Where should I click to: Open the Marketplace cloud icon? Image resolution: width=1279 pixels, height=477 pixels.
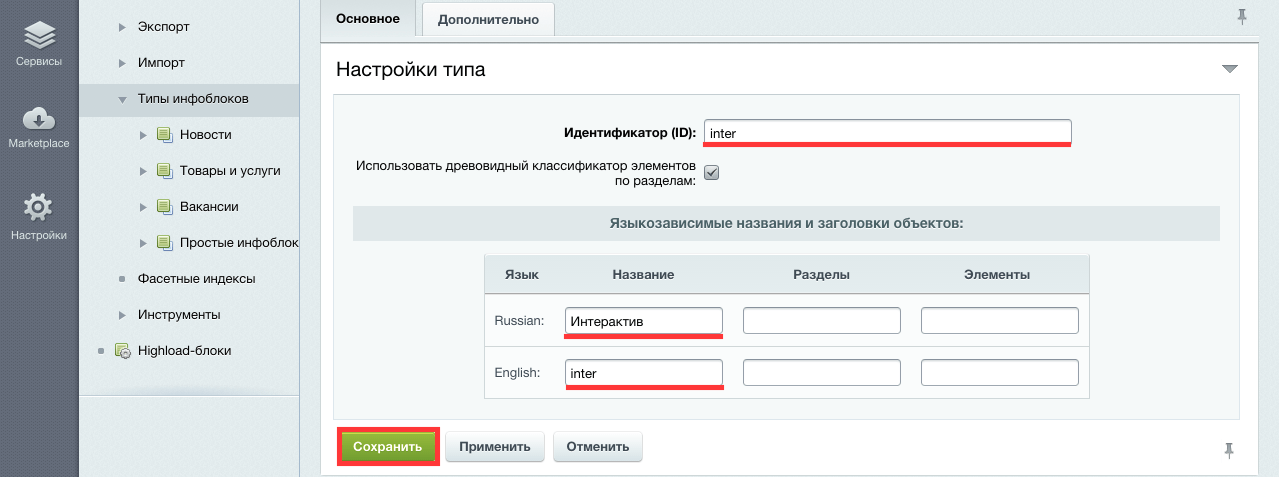(x=38, y=119)
